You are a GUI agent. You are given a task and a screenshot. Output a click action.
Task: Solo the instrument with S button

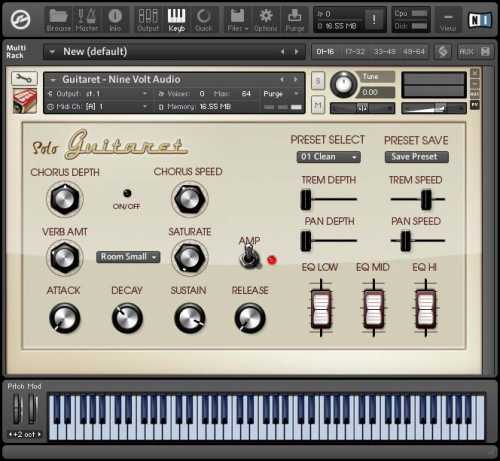(x=318, y=81)
